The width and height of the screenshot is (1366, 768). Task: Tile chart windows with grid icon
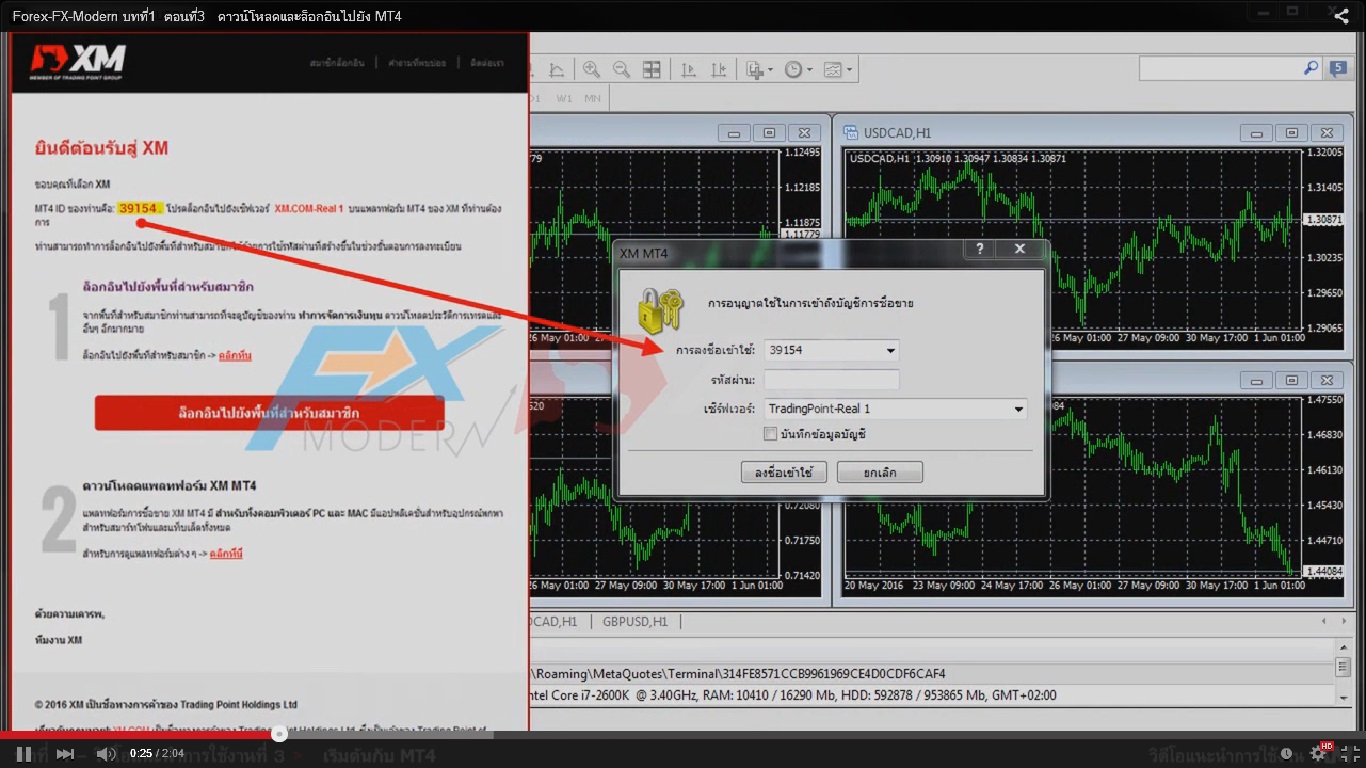click(x=651, y=70)
